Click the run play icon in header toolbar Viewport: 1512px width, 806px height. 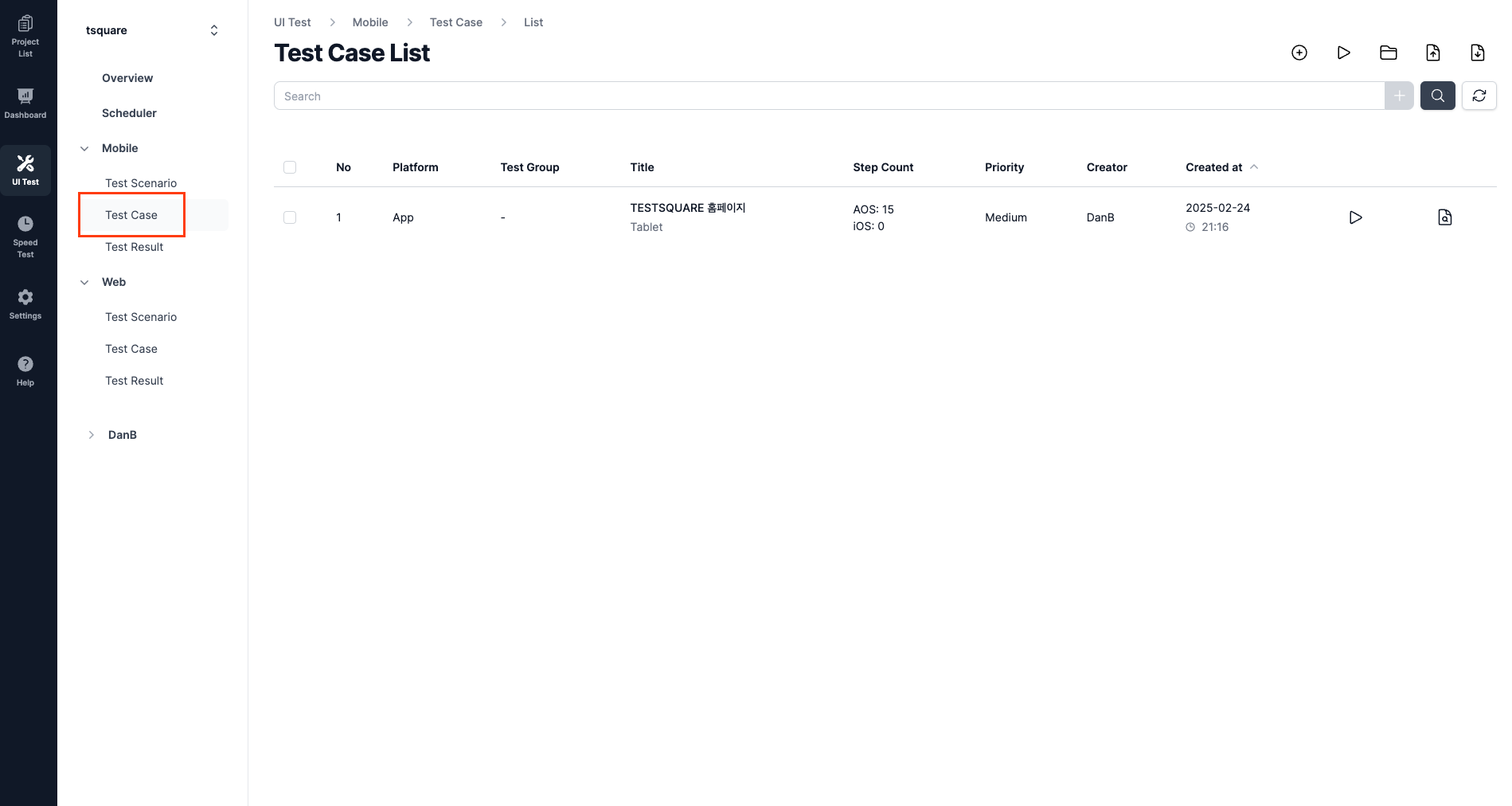point(1343,53)
